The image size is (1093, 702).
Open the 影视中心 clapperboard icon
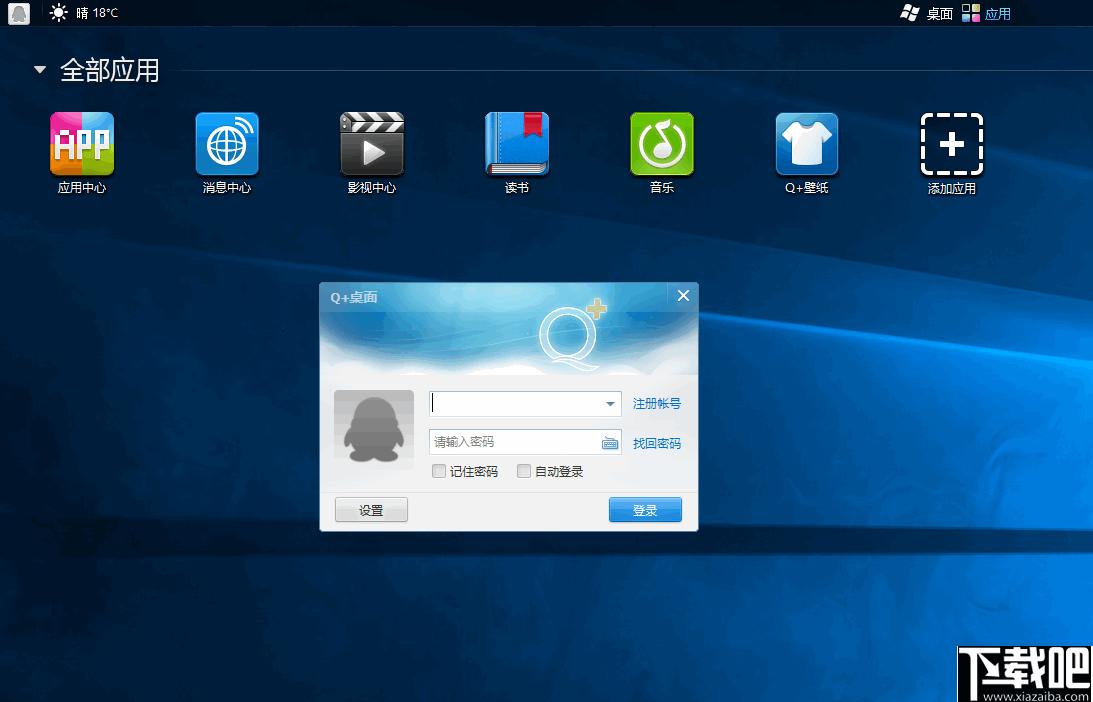point(372,144)
